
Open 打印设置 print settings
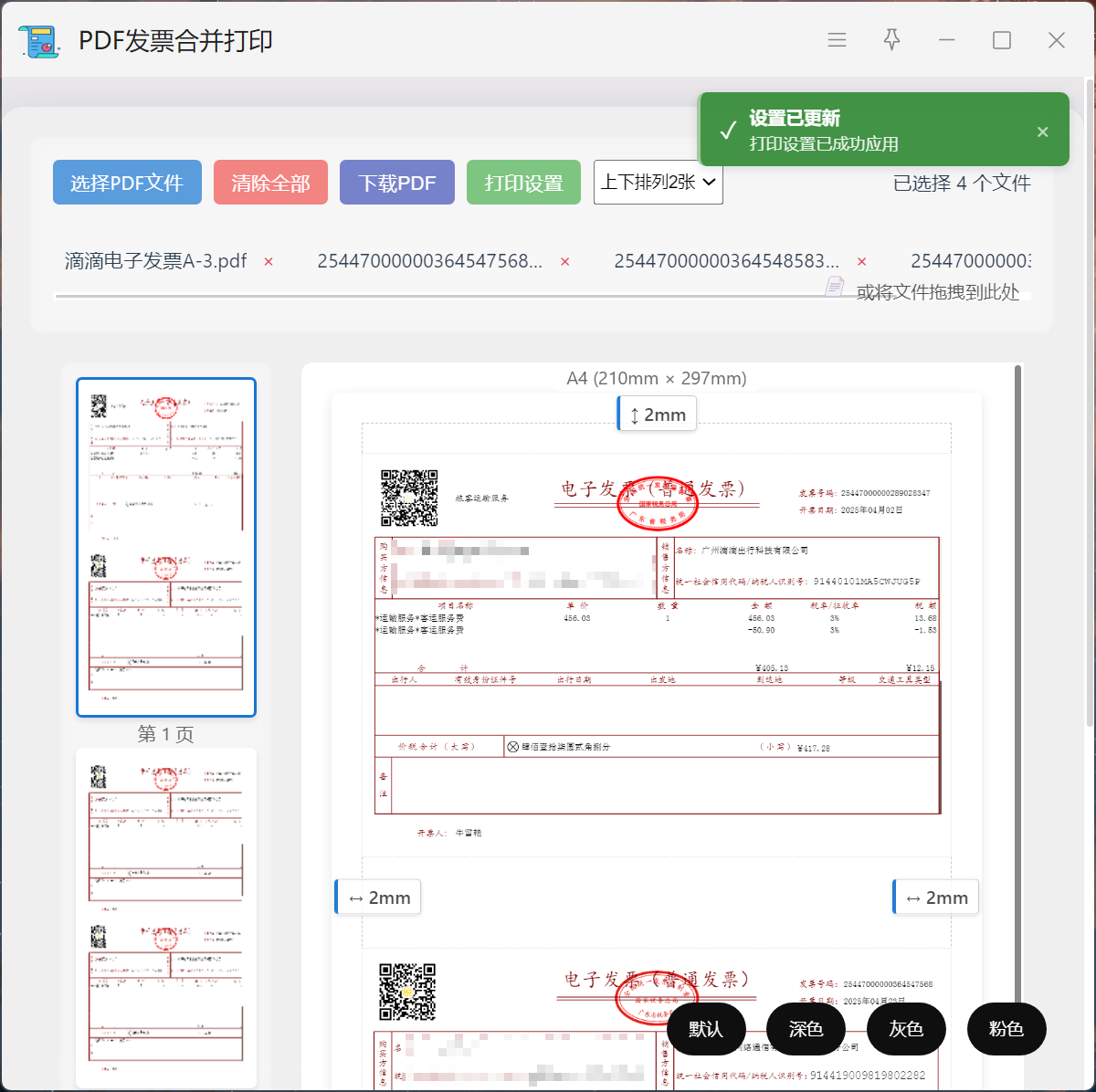pyautogui.click(x=523, y=183)
